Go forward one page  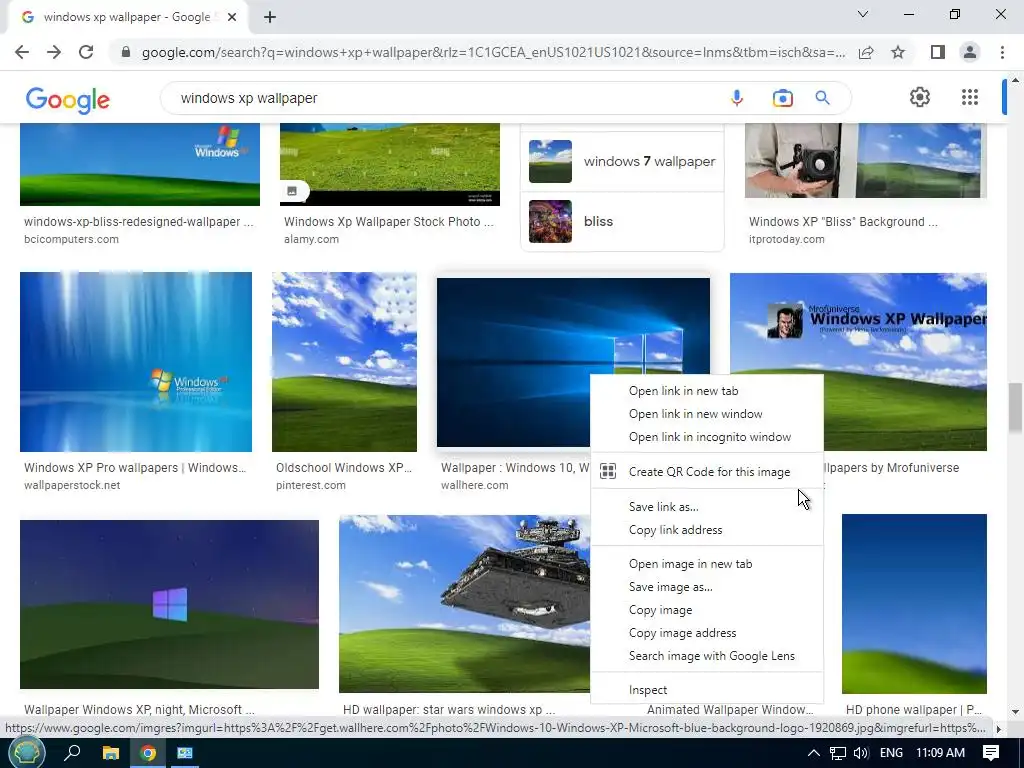(54, 52)
